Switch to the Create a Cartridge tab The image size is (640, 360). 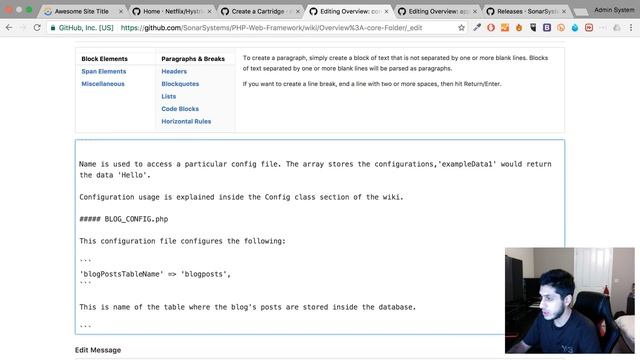tap(260, 11)
